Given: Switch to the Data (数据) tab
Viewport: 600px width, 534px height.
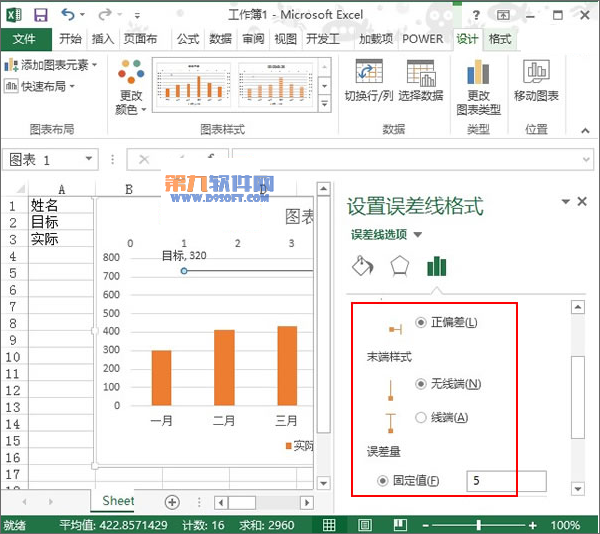Looking at the screenshot, I should [x=220, y=39].
